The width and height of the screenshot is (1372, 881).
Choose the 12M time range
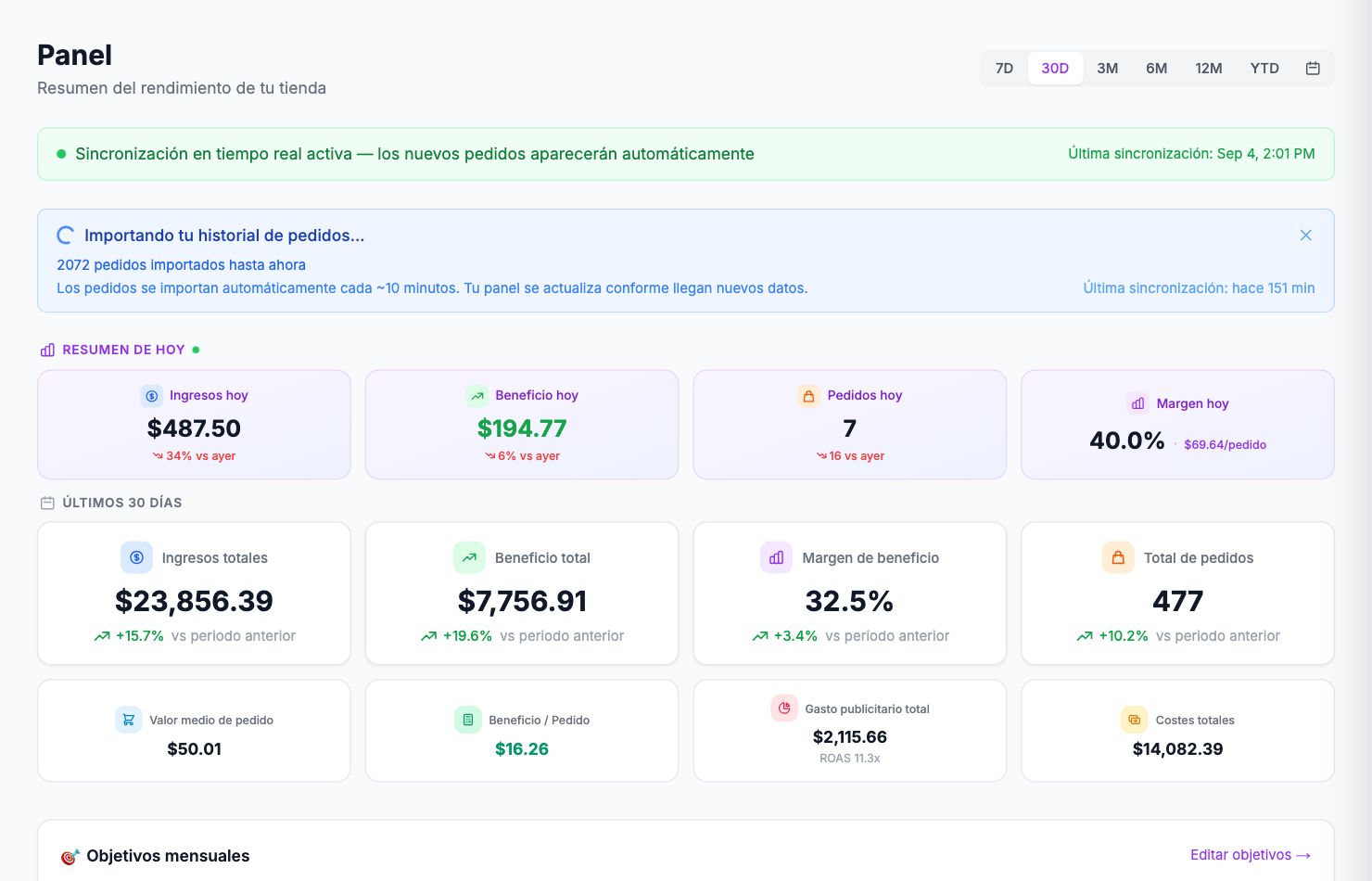1208,68
